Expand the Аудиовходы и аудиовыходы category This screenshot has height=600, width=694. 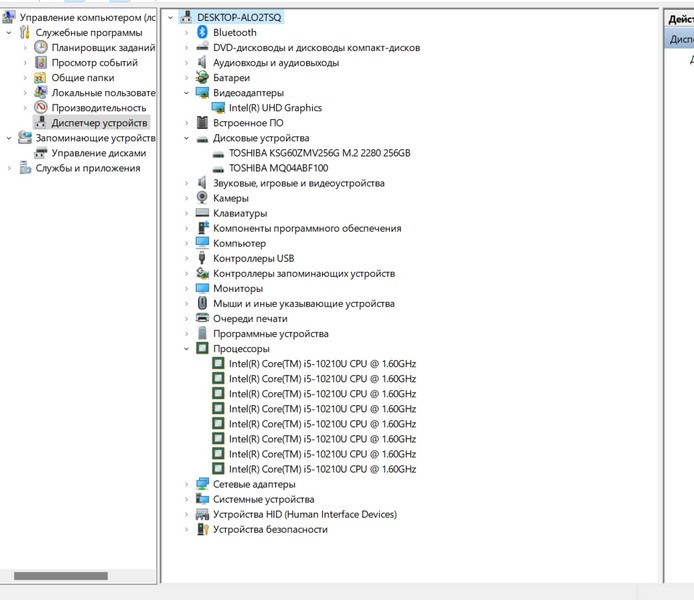pos(186,63)
